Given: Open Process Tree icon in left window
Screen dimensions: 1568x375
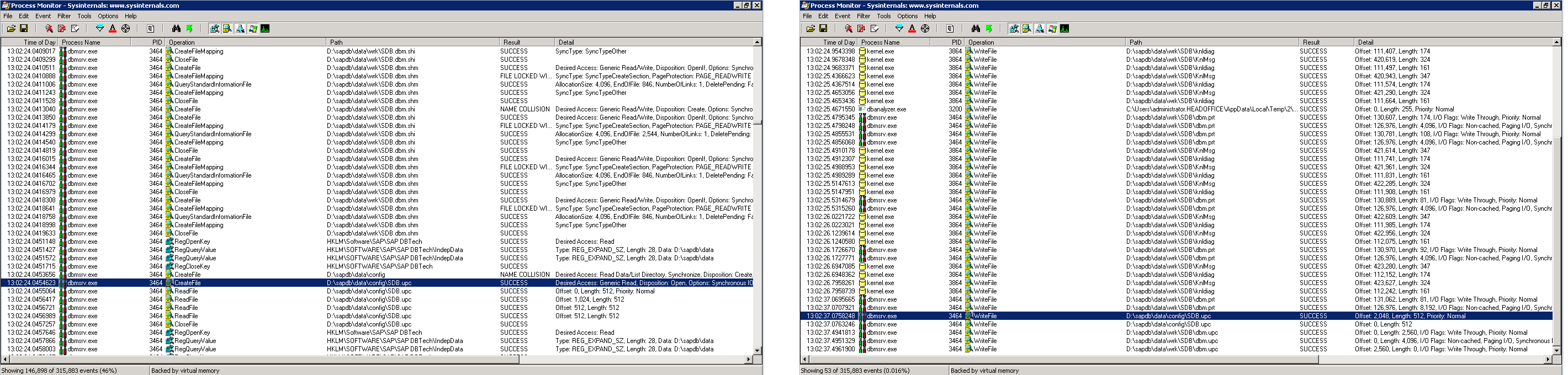Looking at the screenshot, I should (x=151, y=29).
